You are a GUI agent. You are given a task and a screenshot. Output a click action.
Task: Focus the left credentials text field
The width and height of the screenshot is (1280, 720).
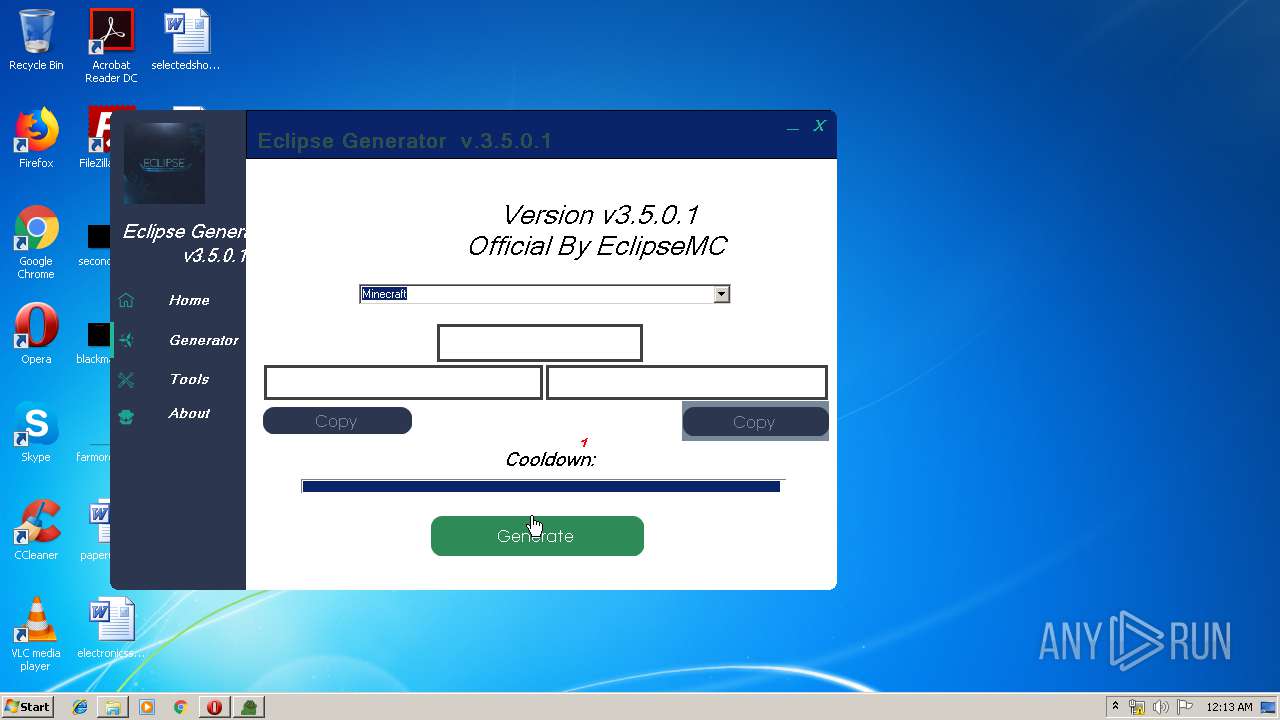tap(403, 383)
